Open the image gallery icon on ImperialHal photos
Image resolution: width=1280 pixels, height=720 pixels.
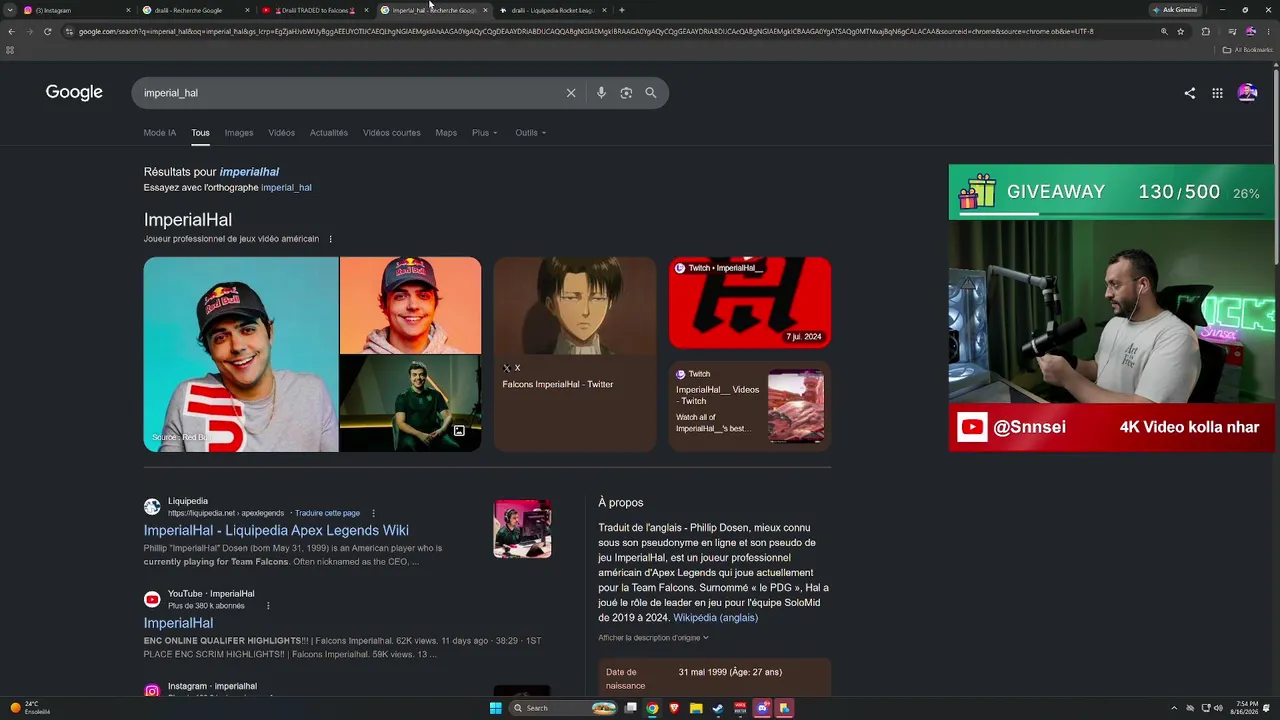[x=459, y=431]
